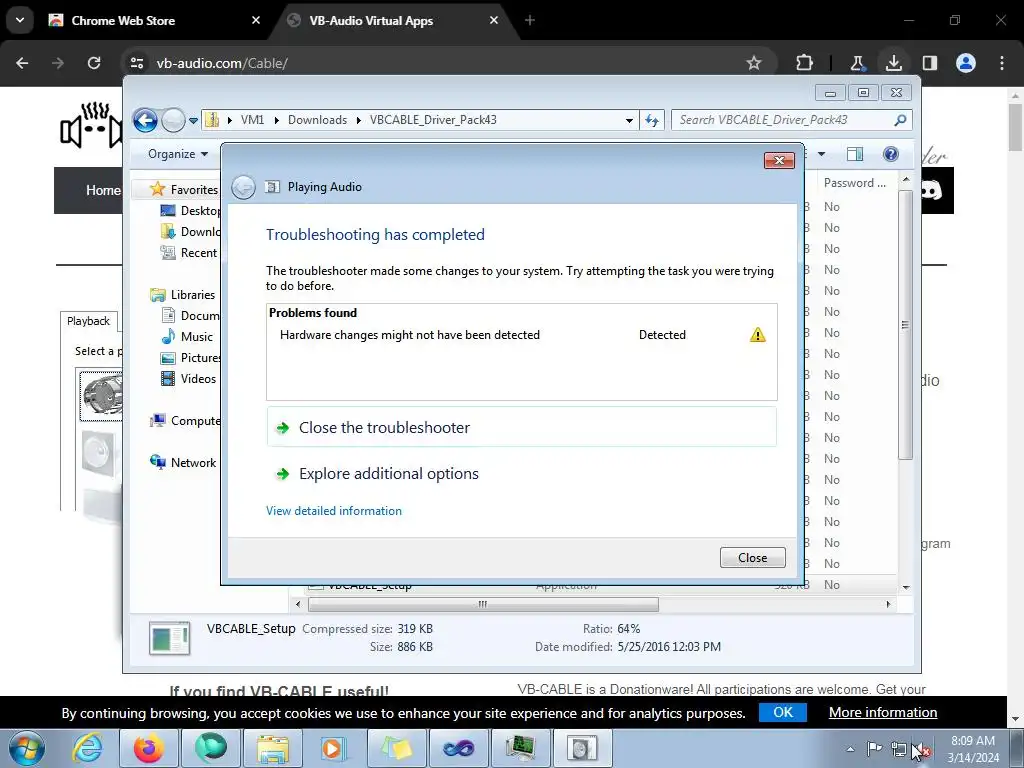The width and height of the screenshot is (1024, 768).
Task: Click the Password protected column header
Action: tap(854, 183)
